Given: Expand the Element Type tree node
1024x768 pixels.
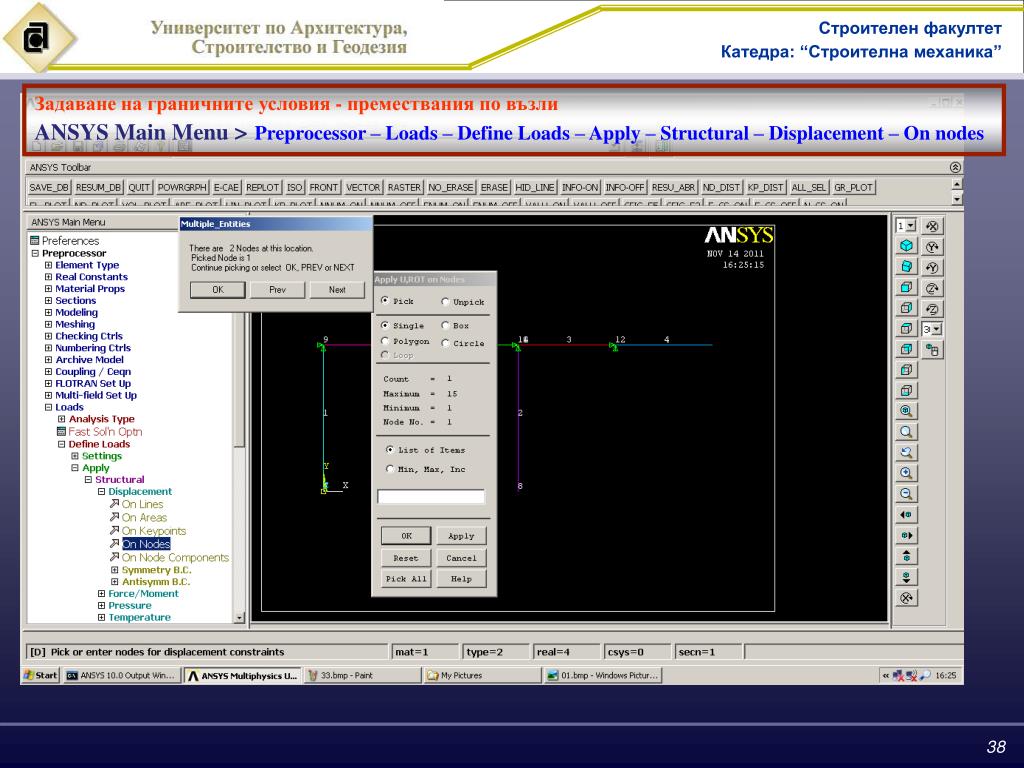Looking at the screenshot, I should click(x=48, y=265).
